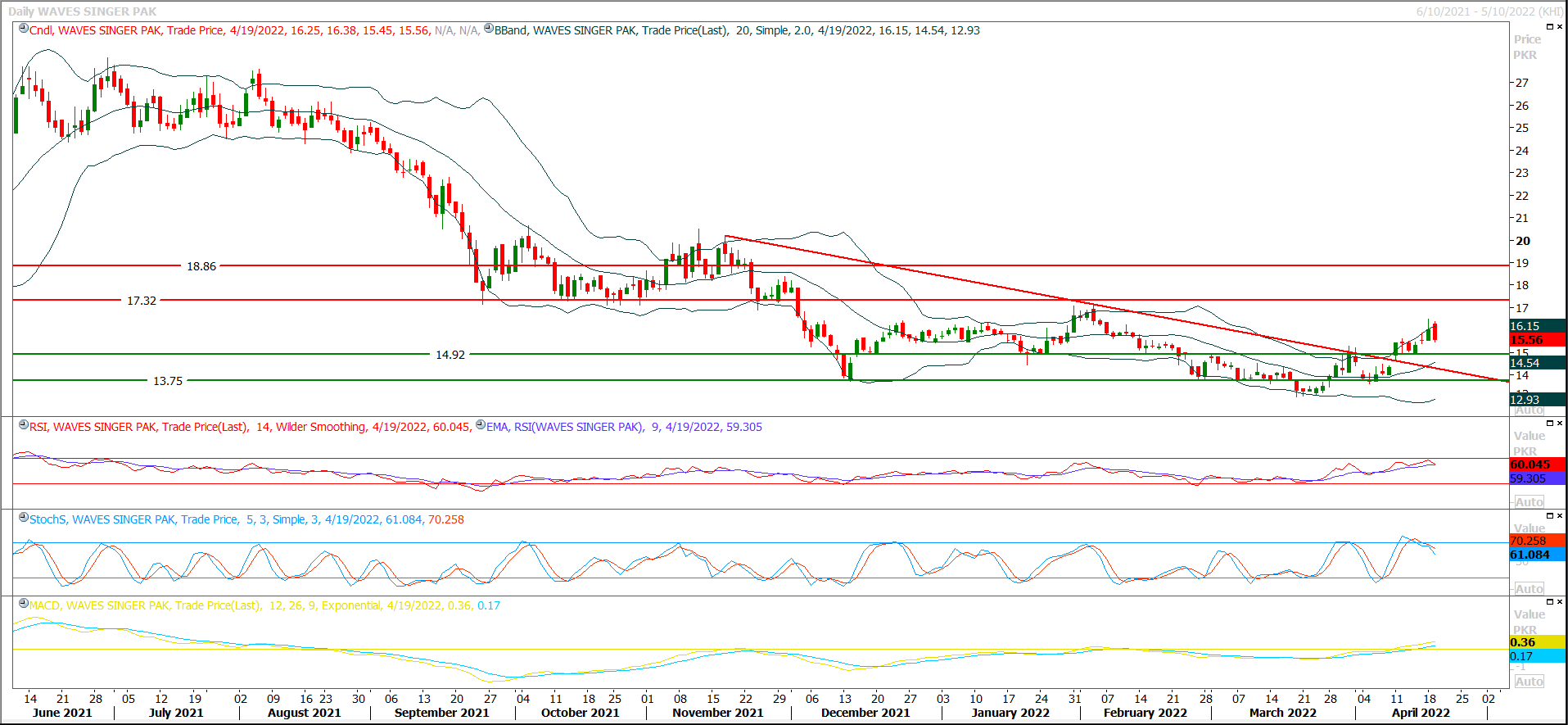The image size is (1568, 725).
Task: Click the Price label above the price axis
Action: 1527,39
